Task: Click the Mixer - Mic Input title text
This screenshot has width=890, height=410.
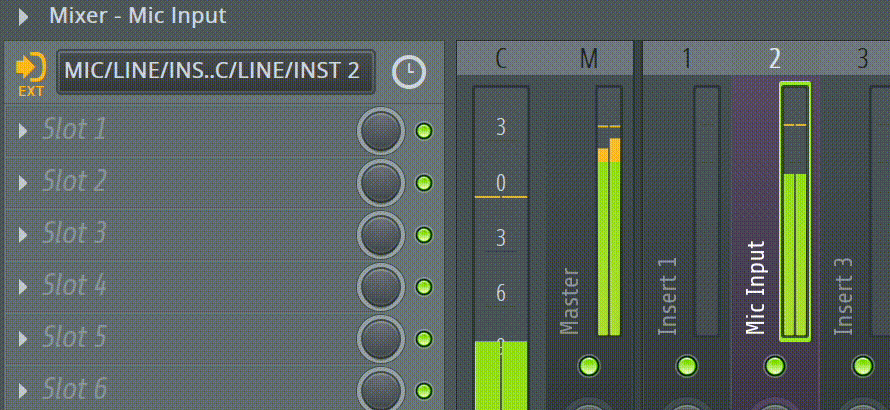Action: 137,15
